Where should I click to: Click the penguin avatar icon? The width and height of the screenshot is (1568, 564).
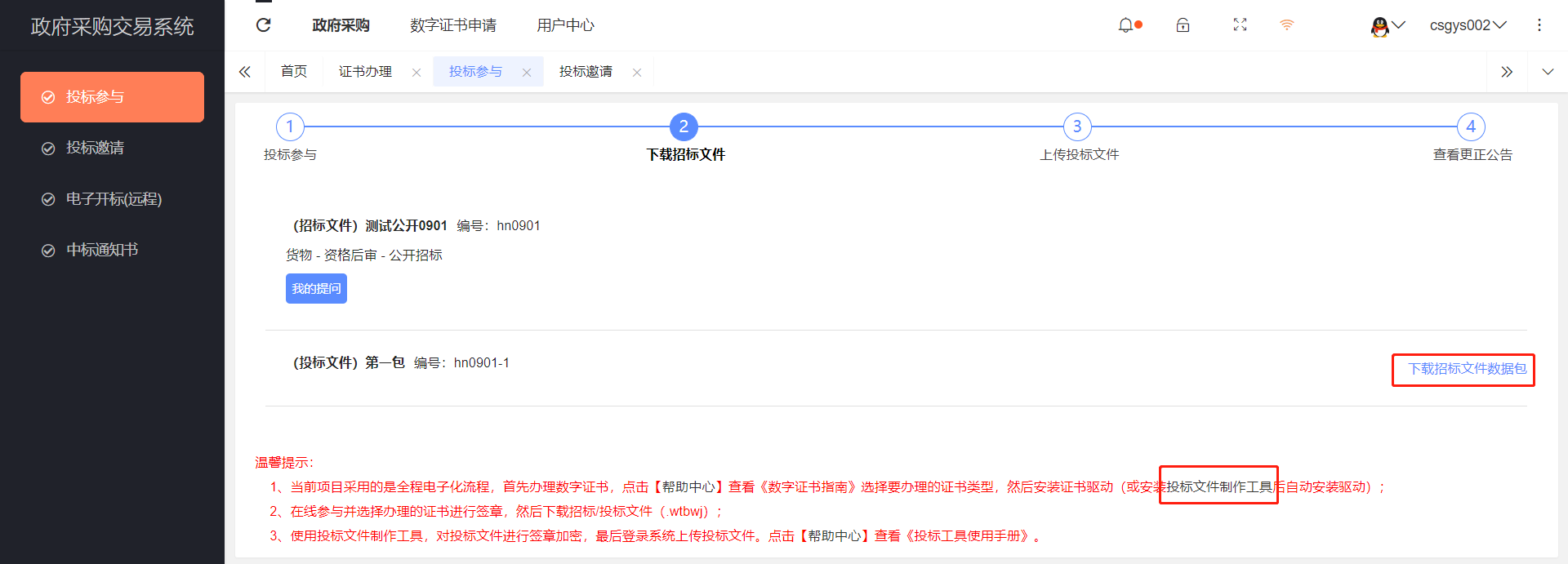tap(1380, 26)
